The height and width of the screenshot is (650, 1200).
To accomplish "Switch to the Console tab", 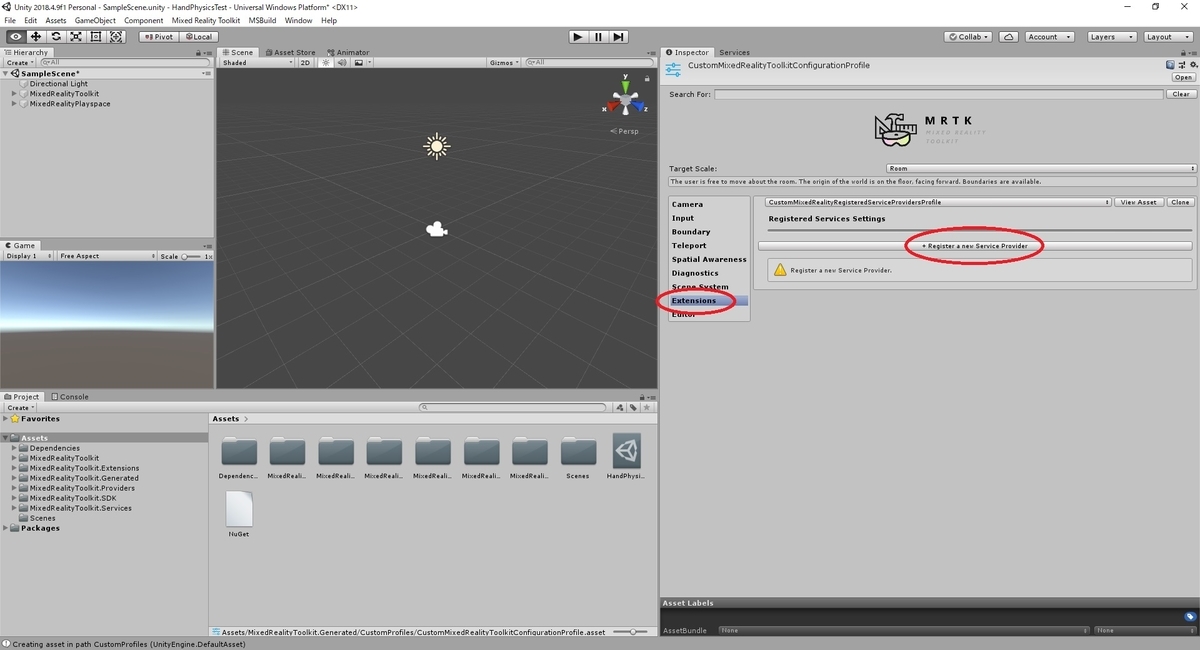I will coord(70,396).
